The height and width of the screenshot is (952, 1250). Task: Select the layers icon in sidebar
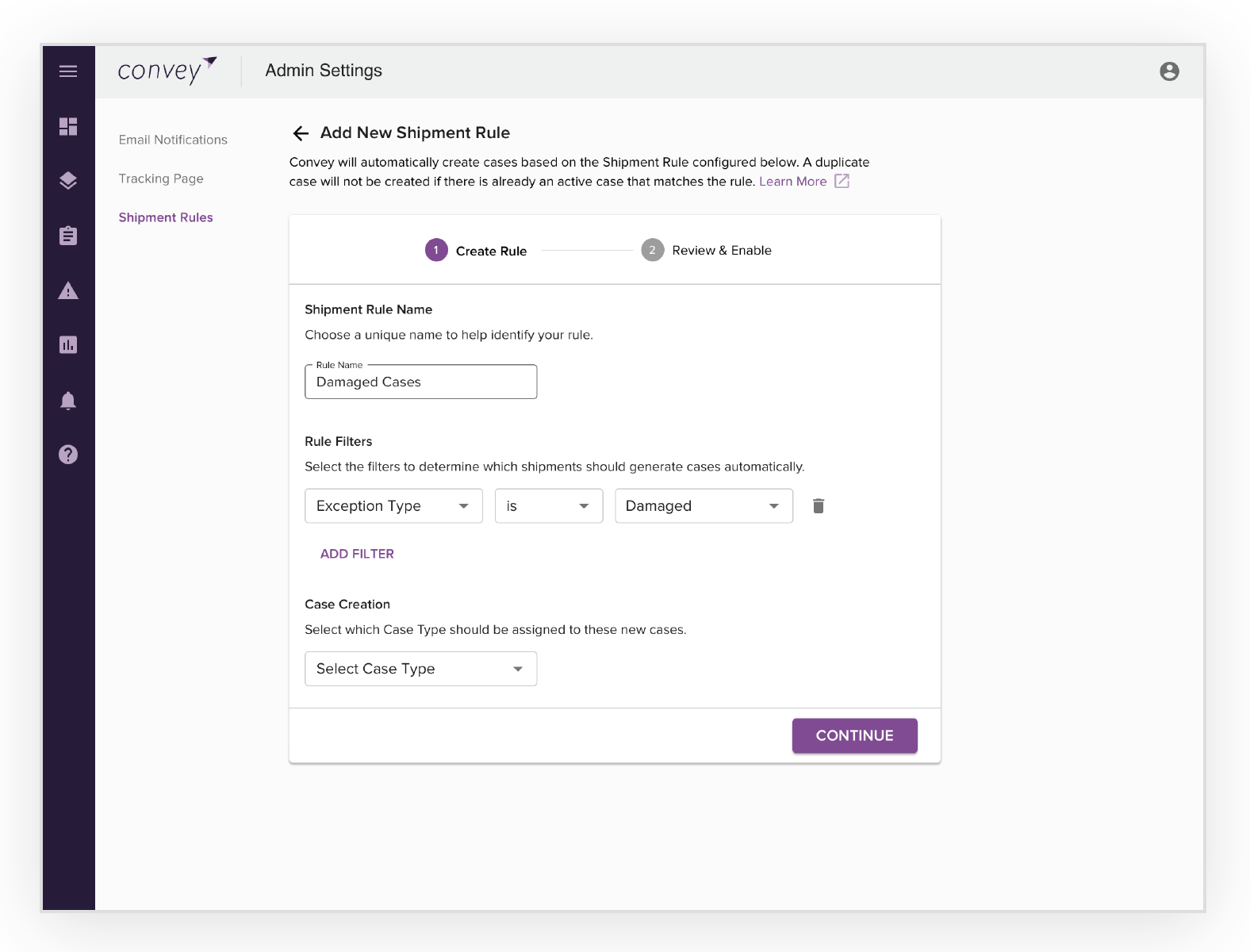(x=68, y=181)
